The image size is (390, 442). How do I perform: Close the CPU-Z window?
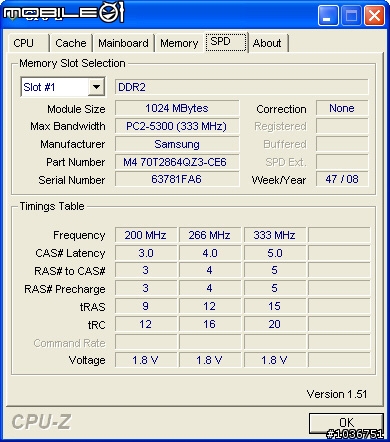(x=374, y=15)
